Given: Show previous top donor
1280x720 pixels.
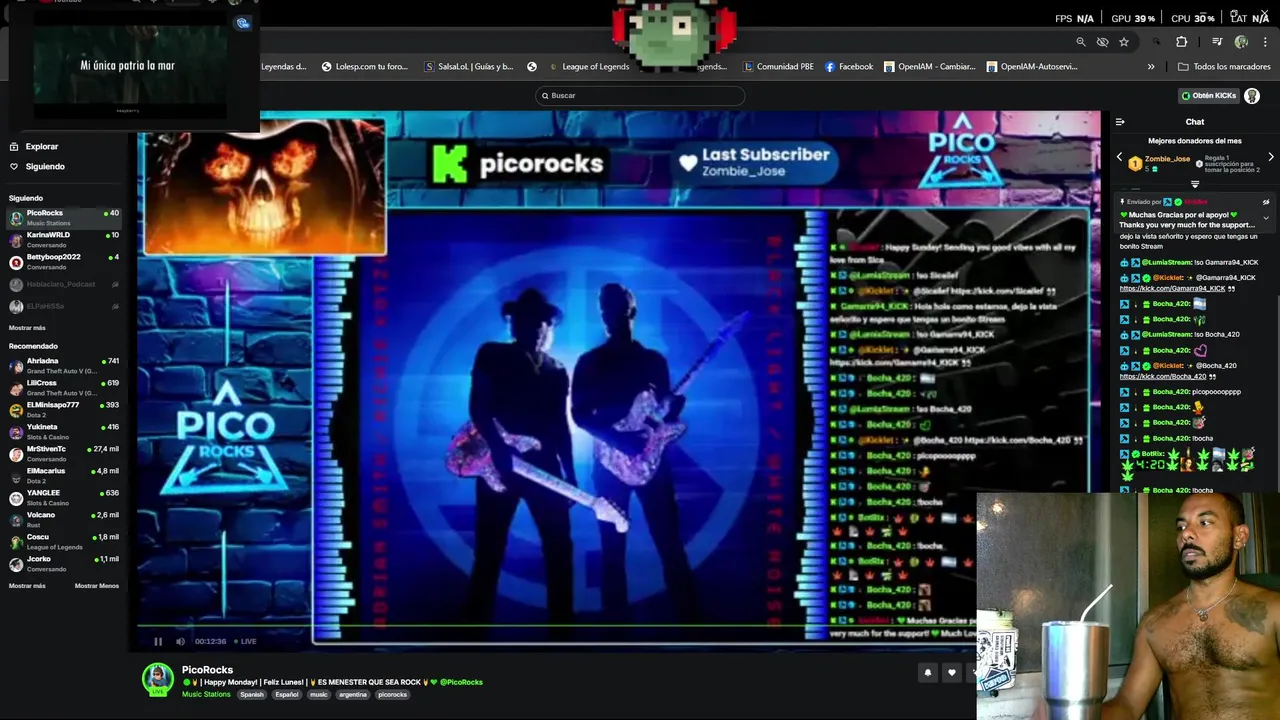Looking at the screenshot, I should click(1119, 157).
